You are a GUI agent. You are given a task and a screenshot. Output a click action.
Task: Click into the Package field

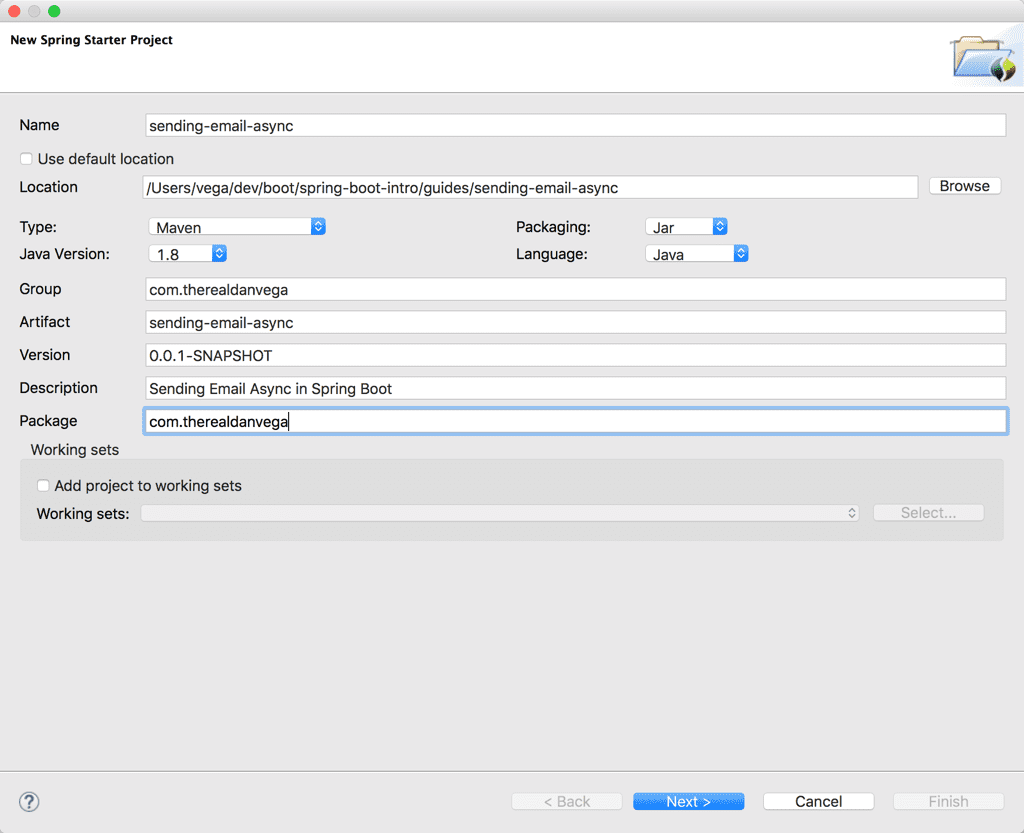pyautogui.click(x=575, y=421)
